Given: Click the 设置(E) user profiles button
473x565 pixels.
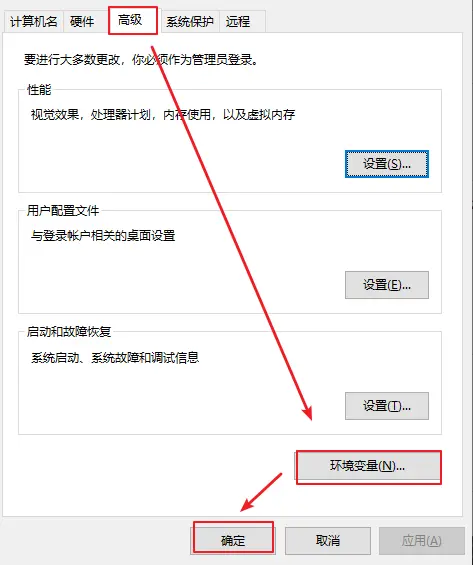Looking at the screenshot, I should 387,285.
